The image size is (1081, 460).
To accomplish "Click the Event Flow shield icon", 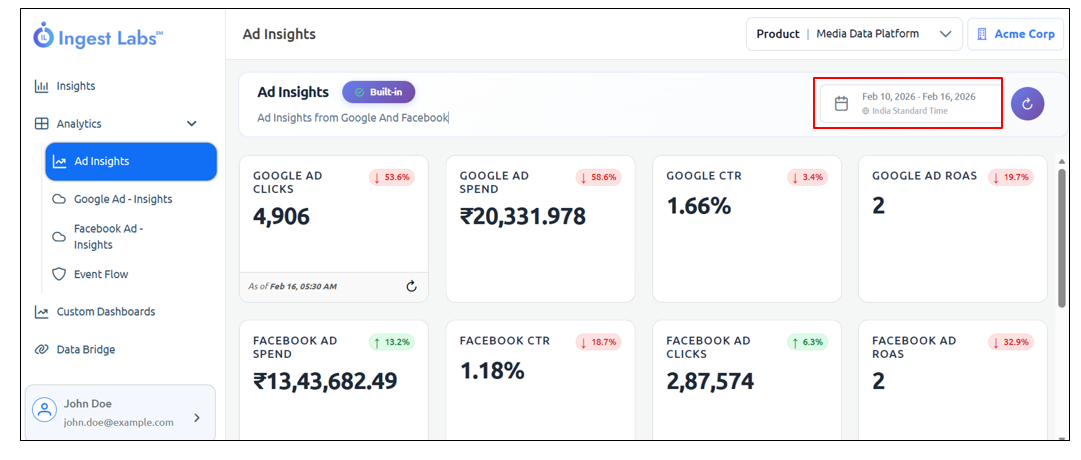I will click(x=59, y=275).
